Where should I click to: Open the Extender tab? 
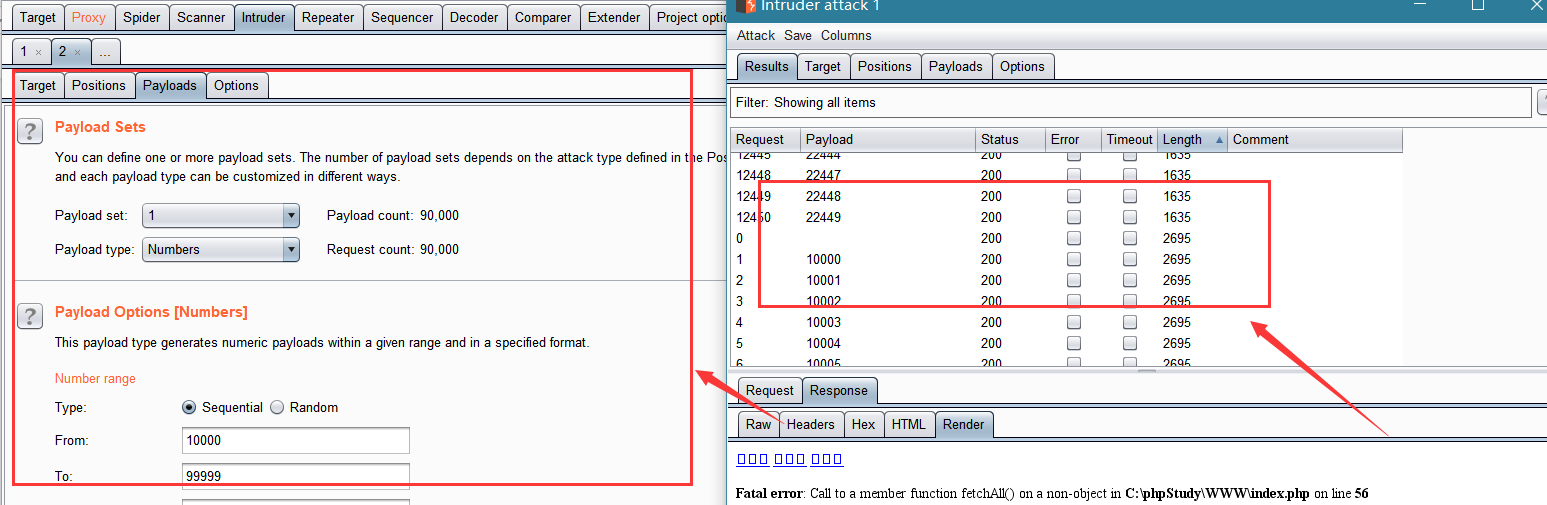614,17
